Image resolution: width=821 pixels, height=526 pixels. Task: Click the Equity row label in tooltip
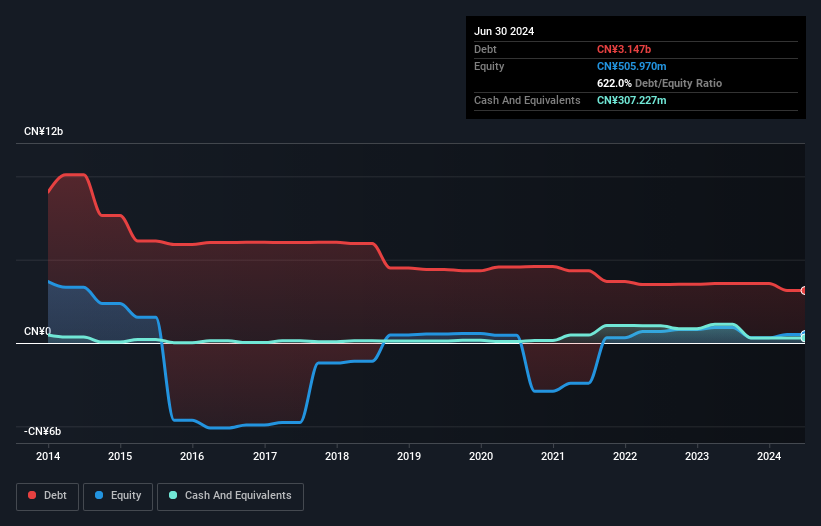pyautogui.click(x=489, y=66)
